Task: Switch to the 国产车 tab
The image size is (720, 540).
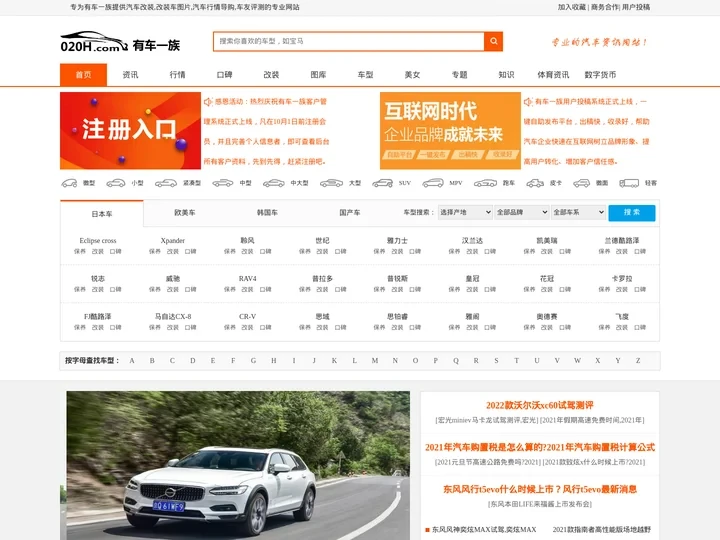Action: [350, 213]
